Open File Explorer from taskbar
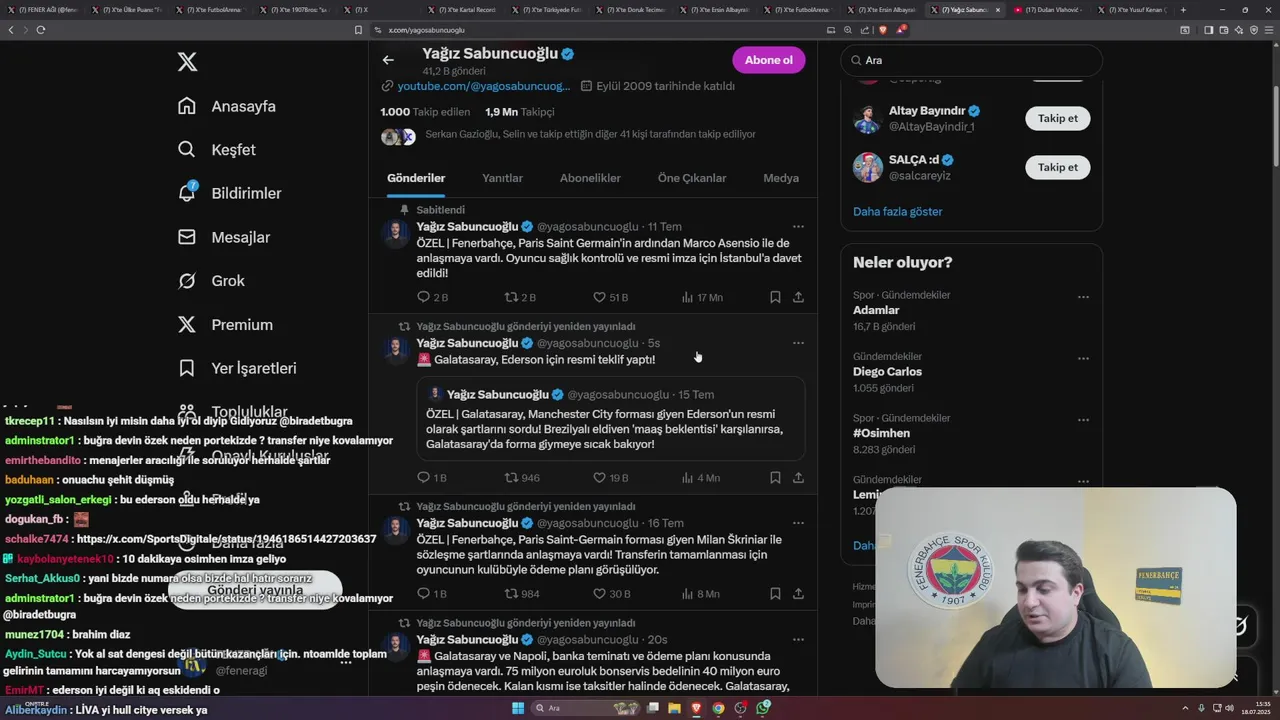1280x720 pixels. pos(674,708)
